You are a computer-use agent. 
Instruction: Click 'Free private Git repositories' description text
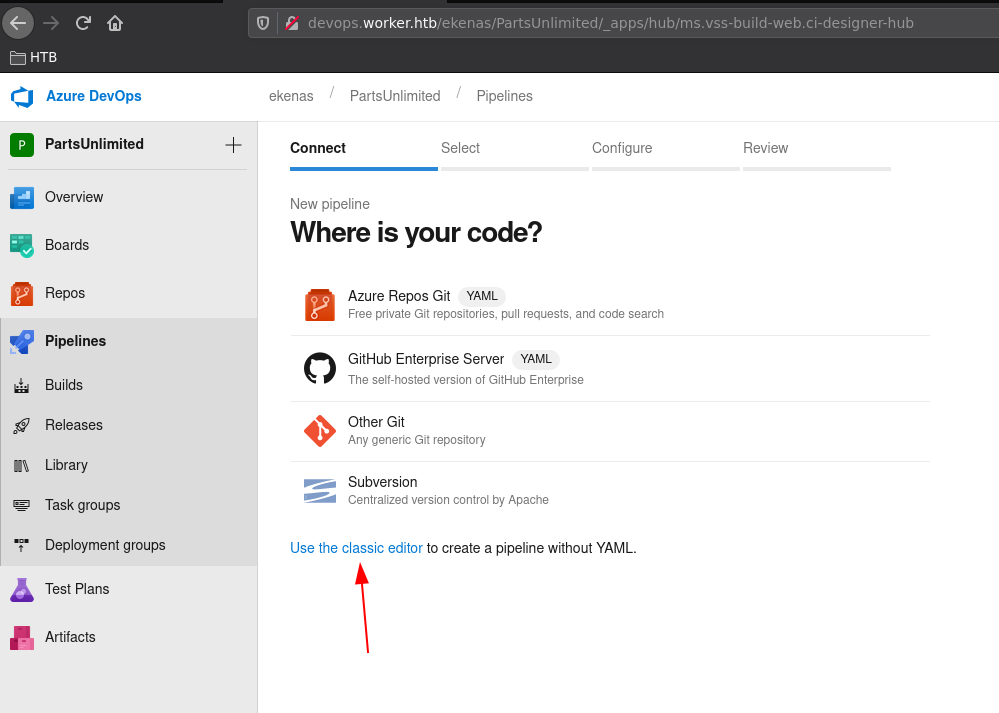pyautogui.click(x=506, y=314)
